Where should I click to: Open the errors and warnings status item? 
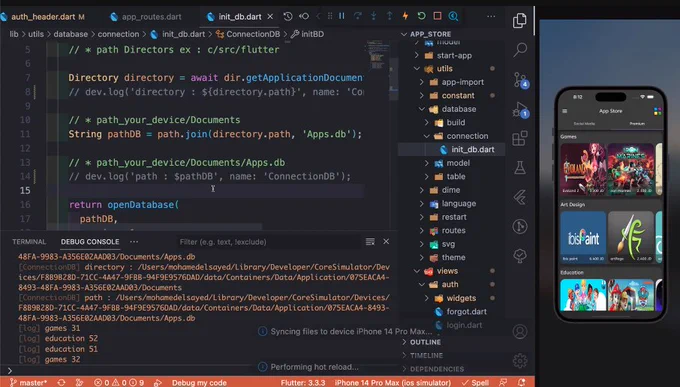click(119, 383)
